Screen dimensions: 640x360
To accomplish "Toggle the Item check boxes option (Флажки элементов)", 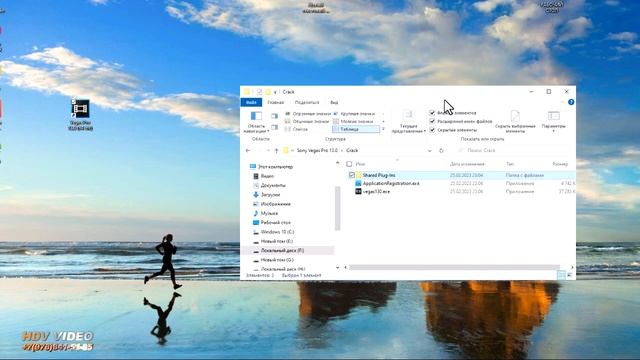I will [432, 113].
